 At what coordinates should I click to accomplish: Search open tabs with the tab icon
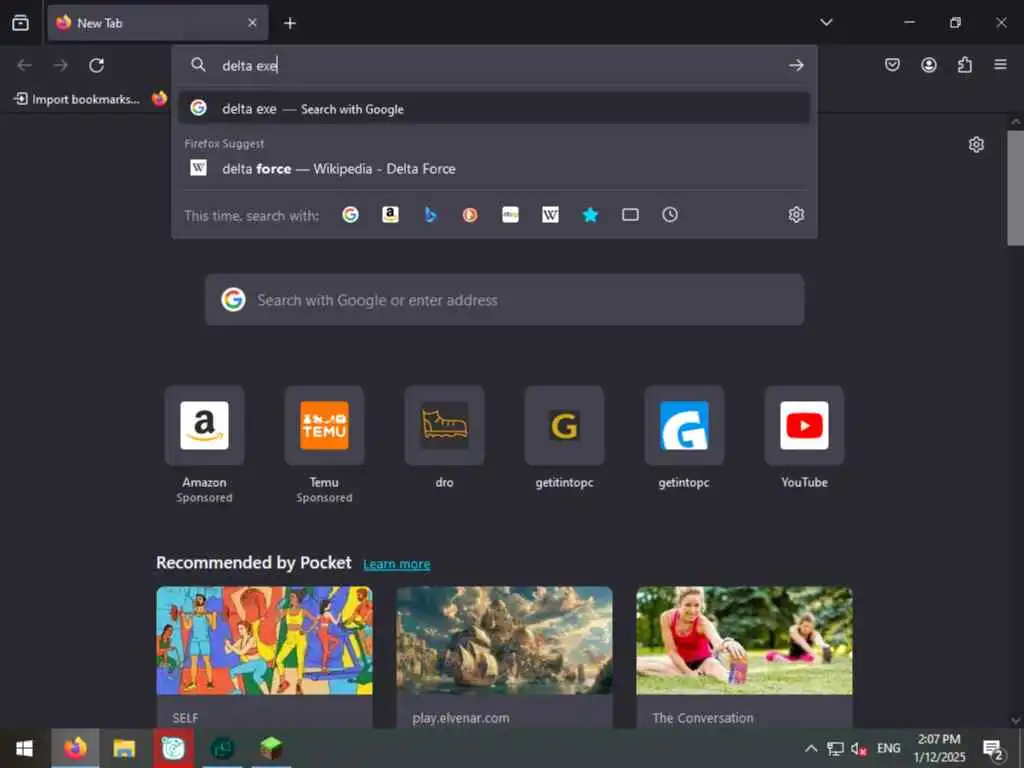pyautogui.click(x=630, y=215)
